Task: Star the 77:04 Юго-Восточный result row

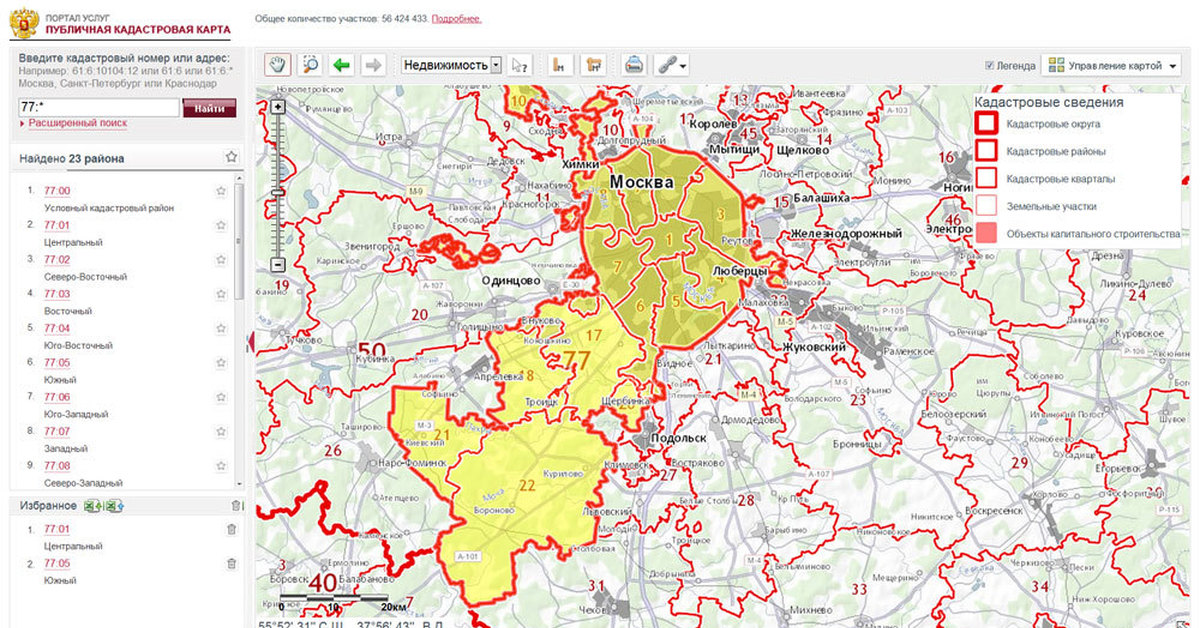Action: [221, 329]
